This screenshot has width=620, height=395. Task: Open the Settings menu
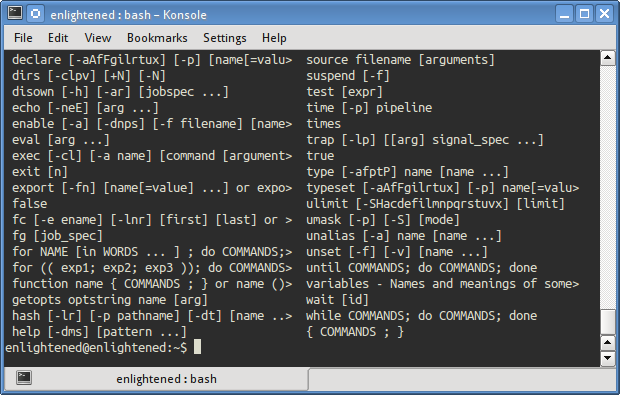tap(225, 38)
